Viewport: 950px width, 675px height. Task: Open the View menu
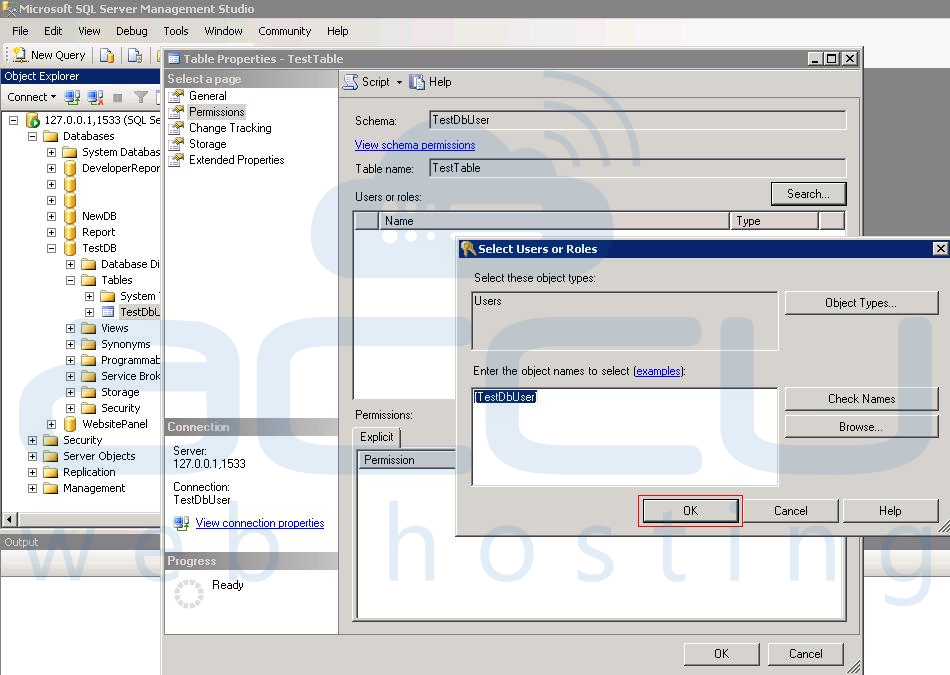89,31
